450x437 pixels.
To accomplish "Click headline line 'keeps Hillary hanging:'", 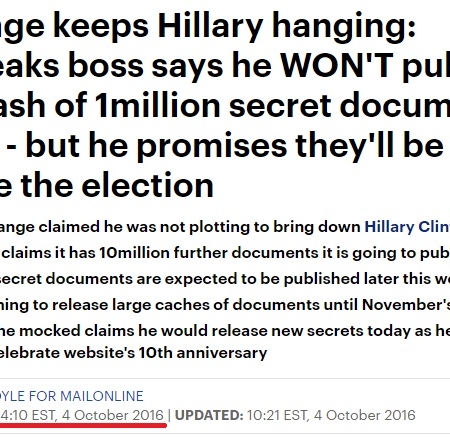I will (x=234, y=27).
